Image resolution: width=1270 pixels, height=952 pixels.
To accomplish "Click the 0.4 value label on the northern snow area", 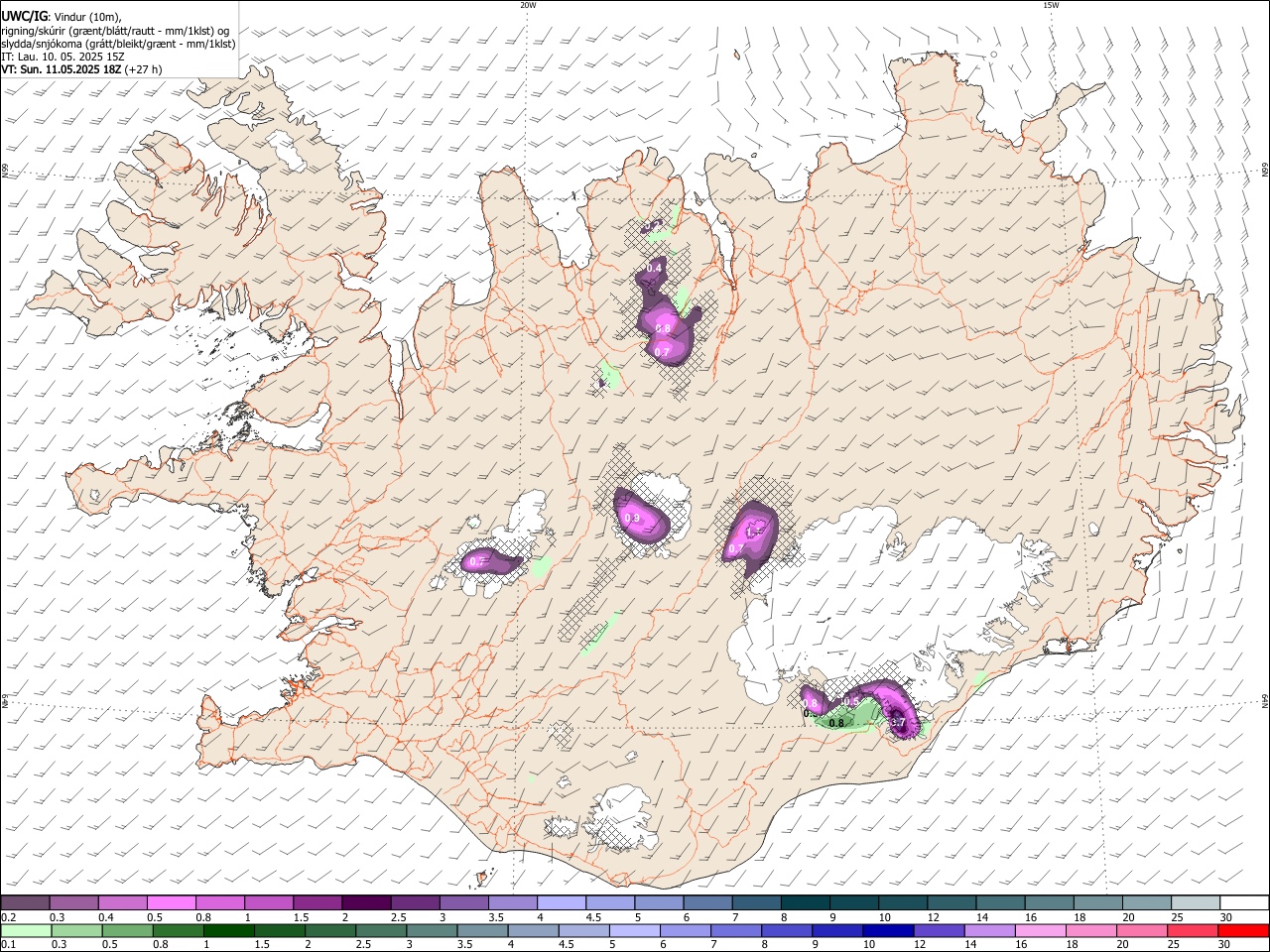I will tap(654, 268).
